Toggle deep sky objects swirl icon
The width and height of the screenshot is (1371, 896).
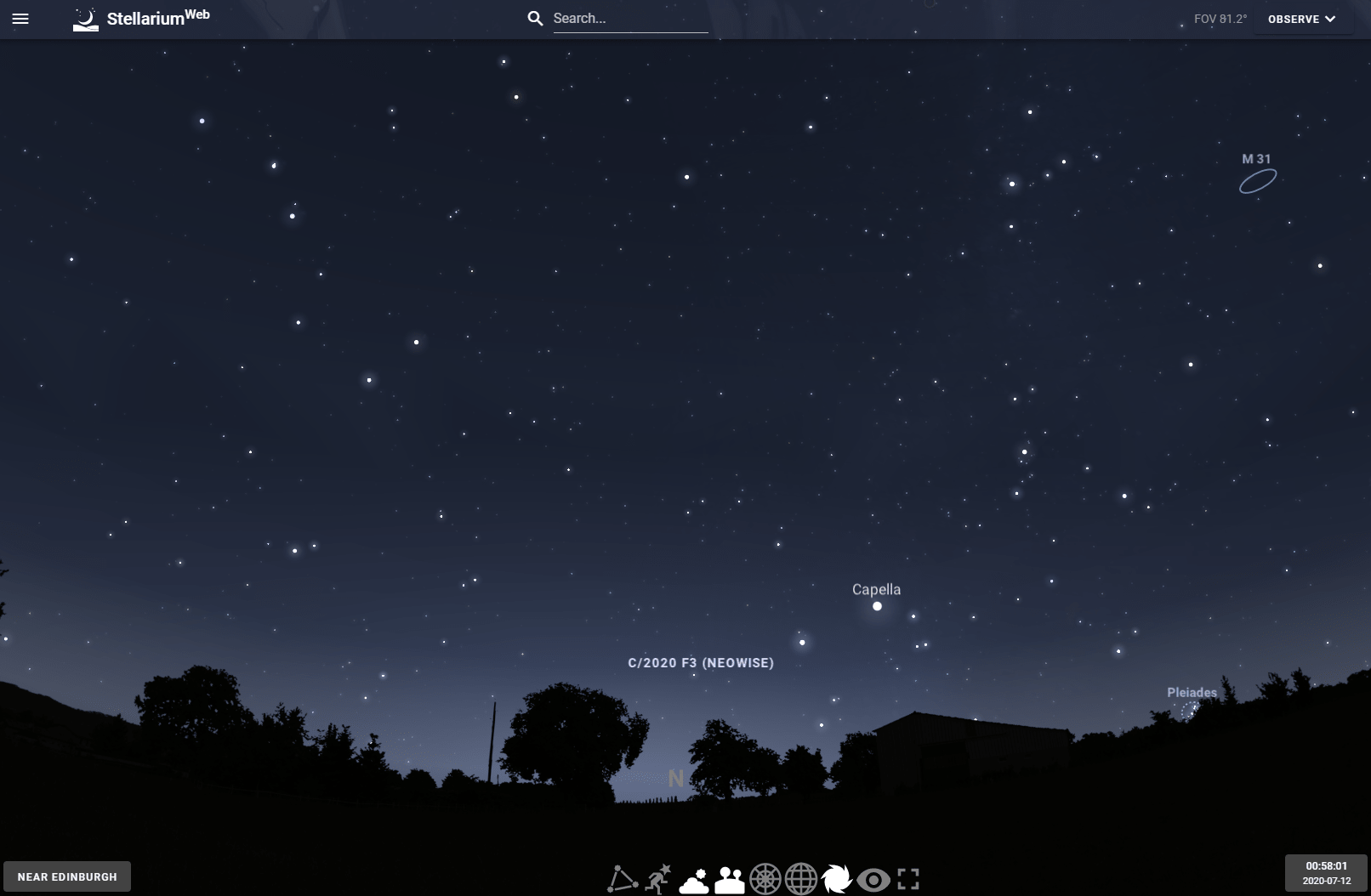(837, 879)
